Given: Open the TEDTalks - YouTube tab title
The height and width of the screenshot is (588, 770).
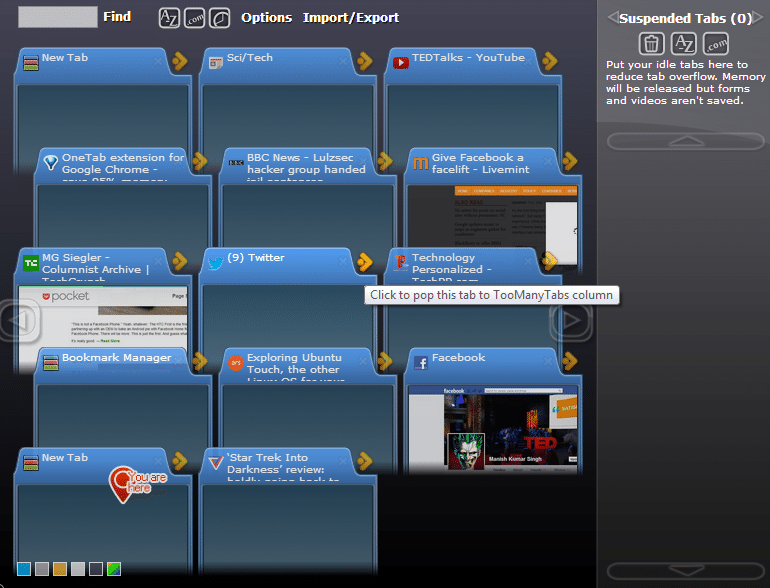Looking at the screenshot, I should coord(468,57).
